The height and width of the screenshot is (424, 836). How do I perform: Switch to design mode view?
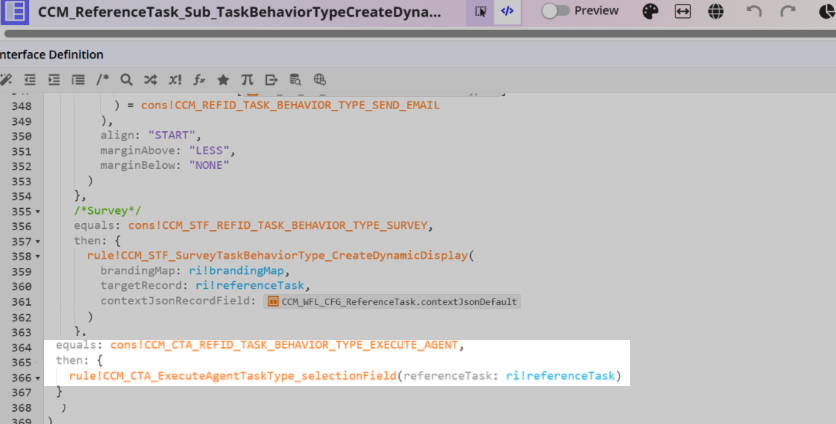(480, 11)
